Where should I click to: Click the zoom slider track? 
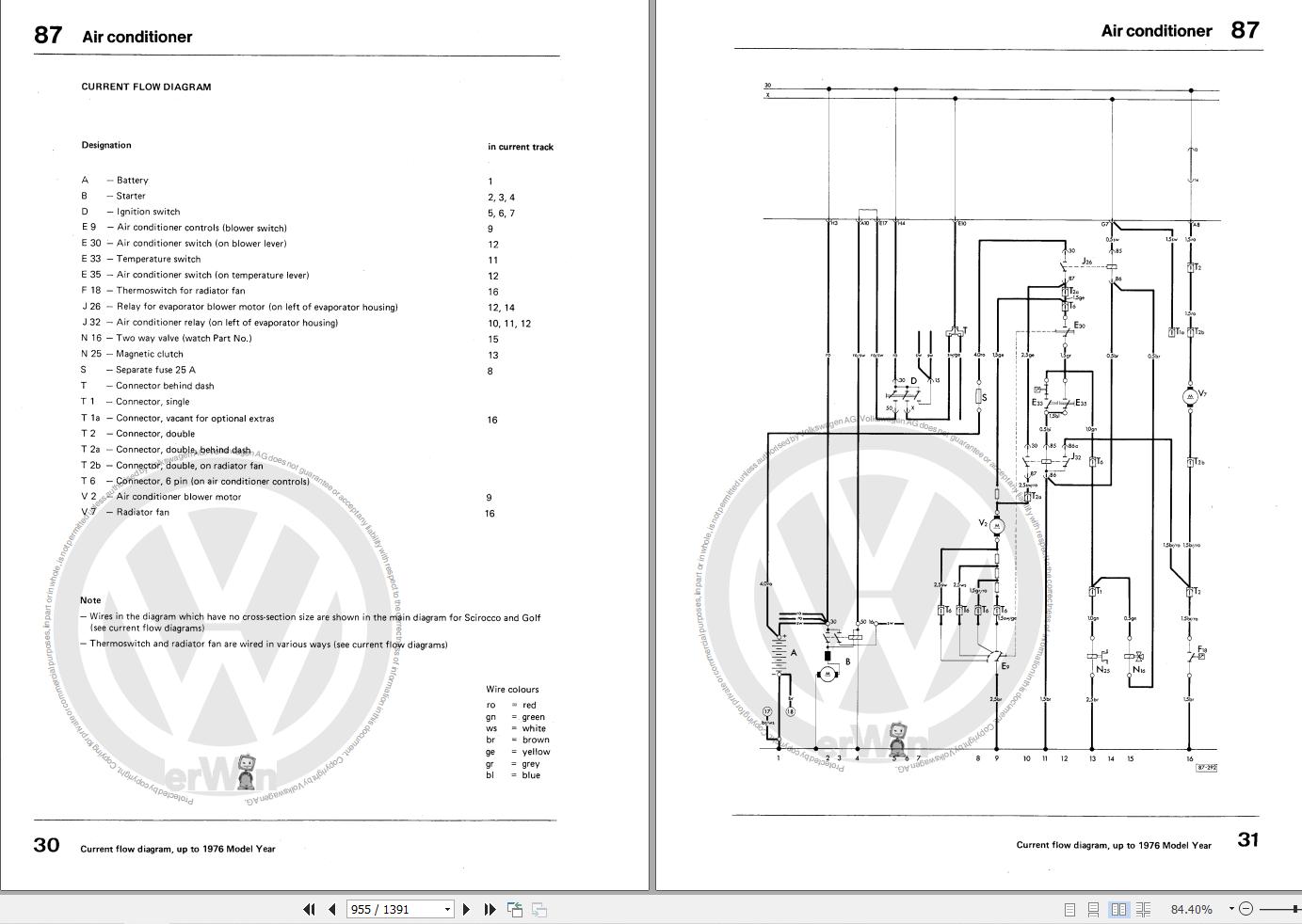(x=1280, y=909)
